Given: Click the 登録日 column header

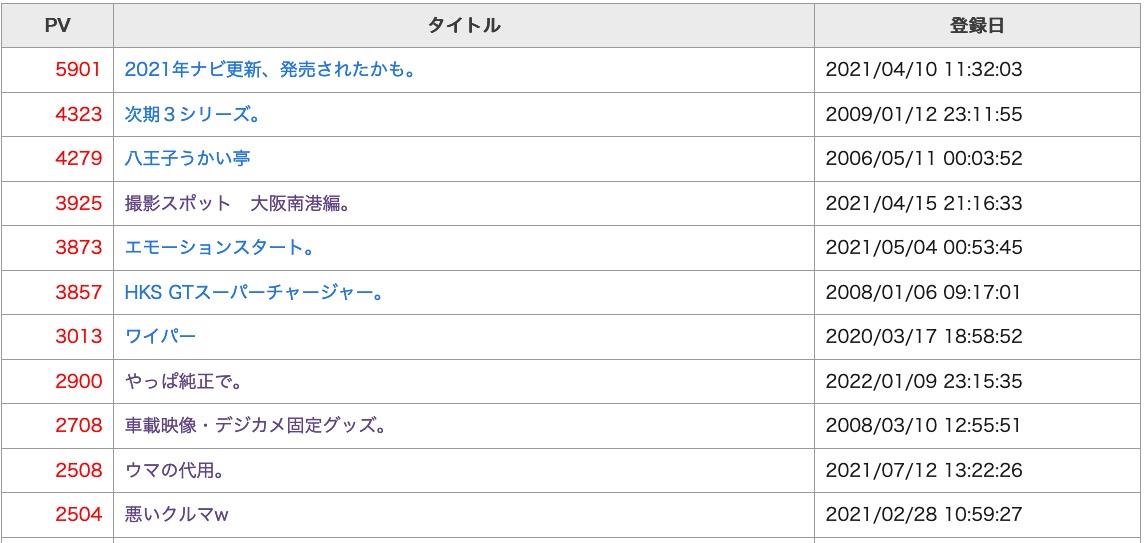Looking at the screenshot, I should pos(978,26).
